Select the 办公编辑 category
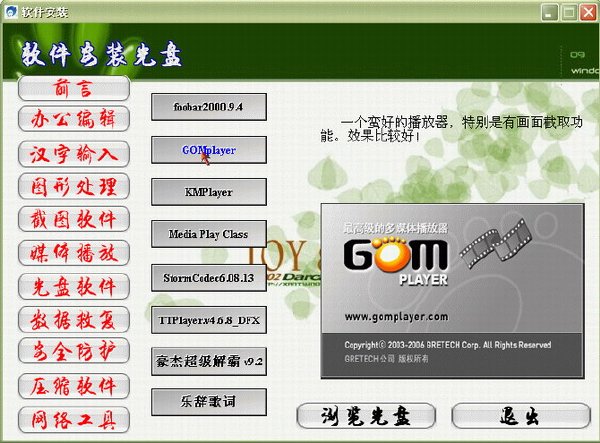Viewport: 600px width, 443px height. pyautogui.click(x=74, y=119)
